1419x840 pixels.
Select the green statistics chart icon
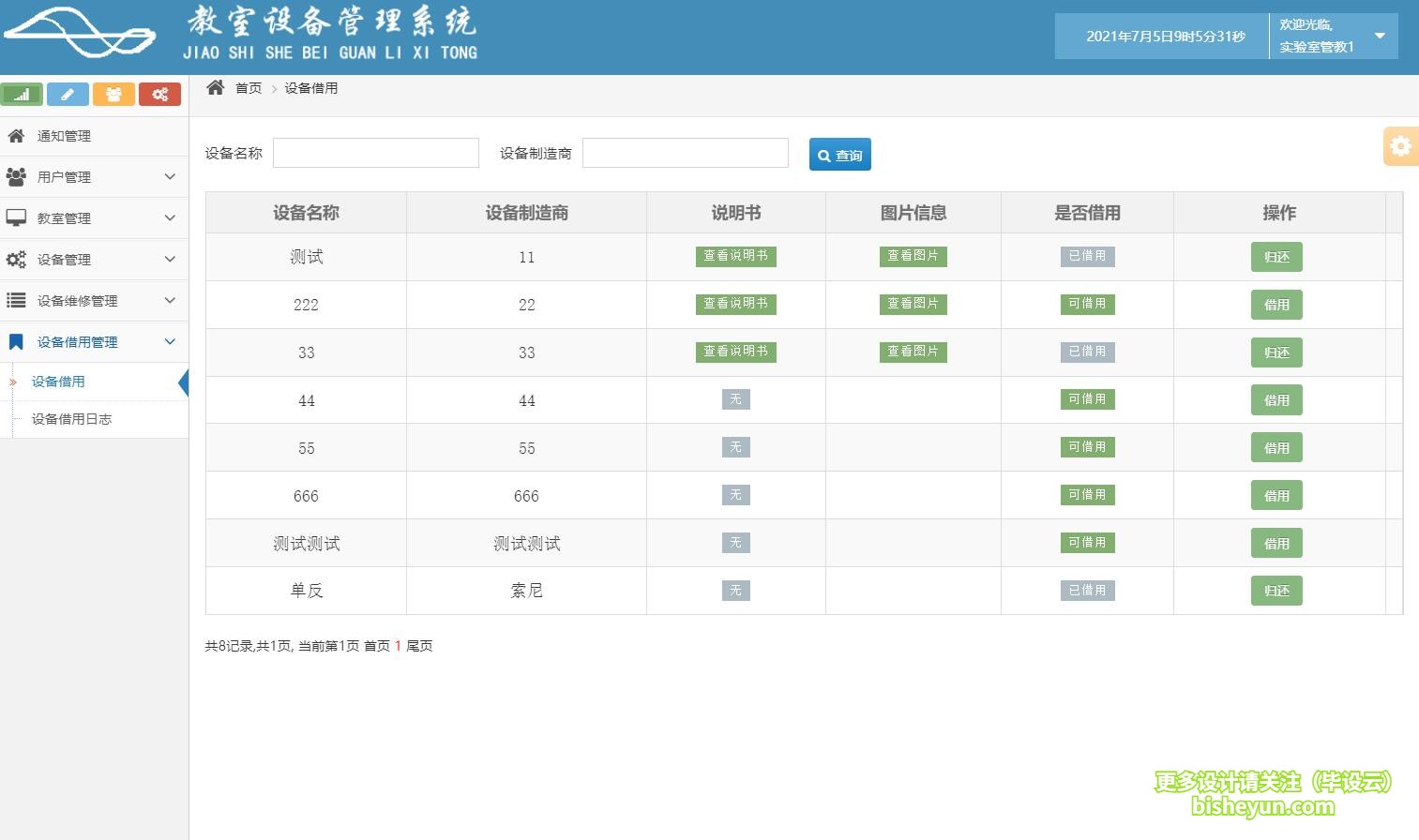coord(22,94)
